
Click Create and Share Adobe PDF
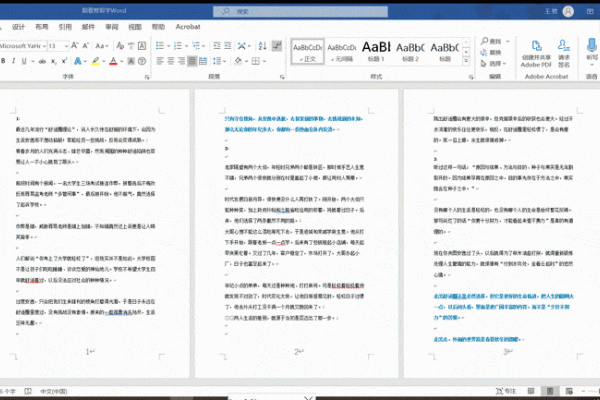pyautogui.click(x=536, y=54)
